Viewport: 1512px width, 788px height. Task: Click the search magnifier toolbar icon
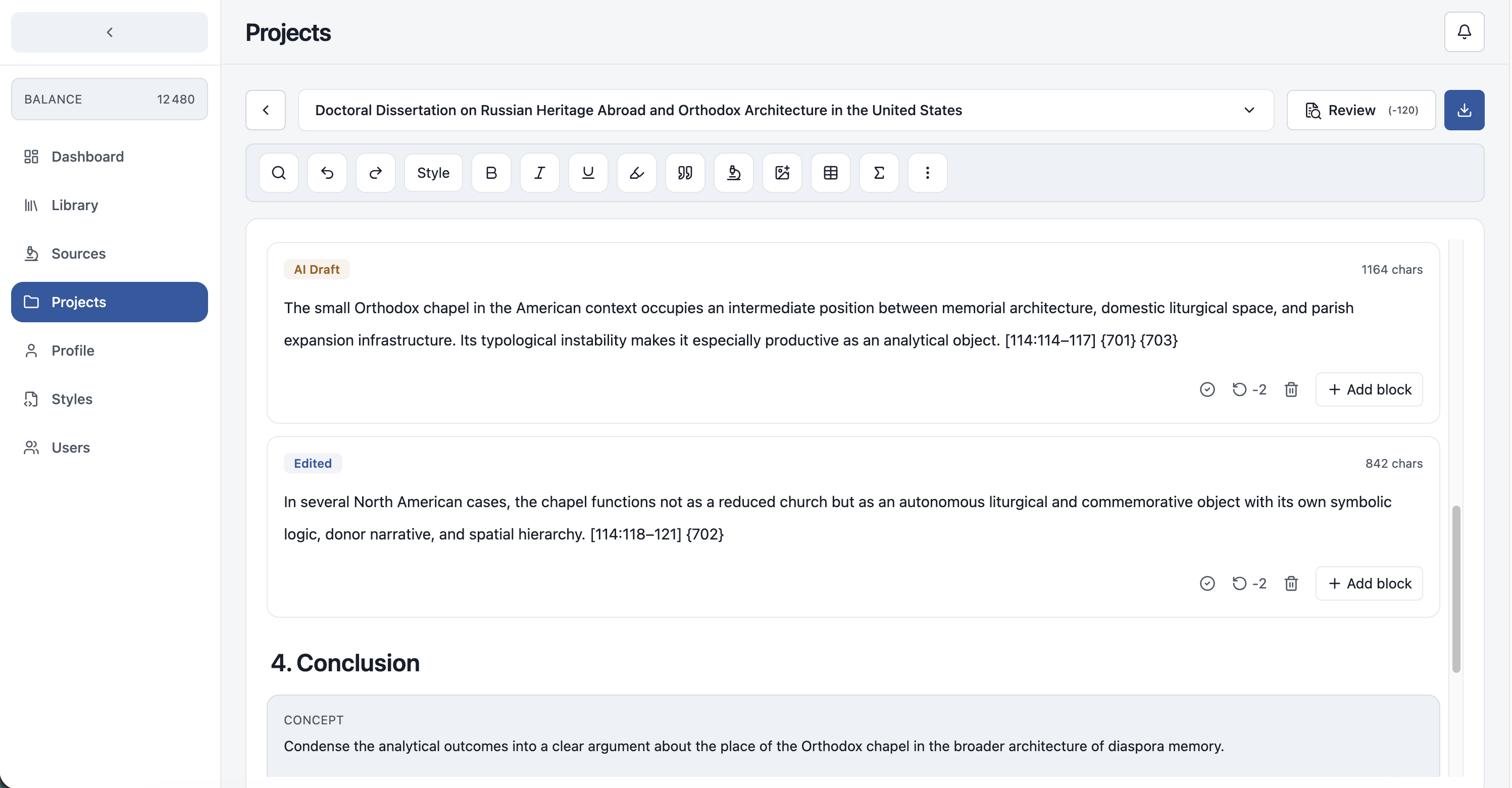pos(278,173)
